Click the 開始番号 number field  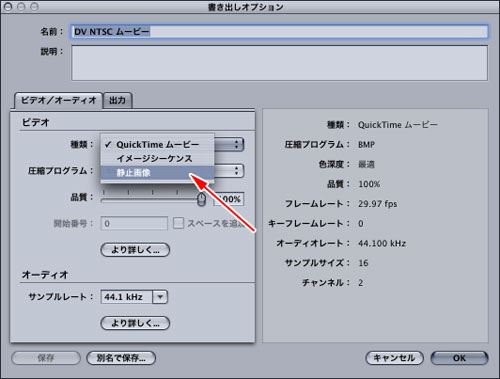tap(134, 223)
